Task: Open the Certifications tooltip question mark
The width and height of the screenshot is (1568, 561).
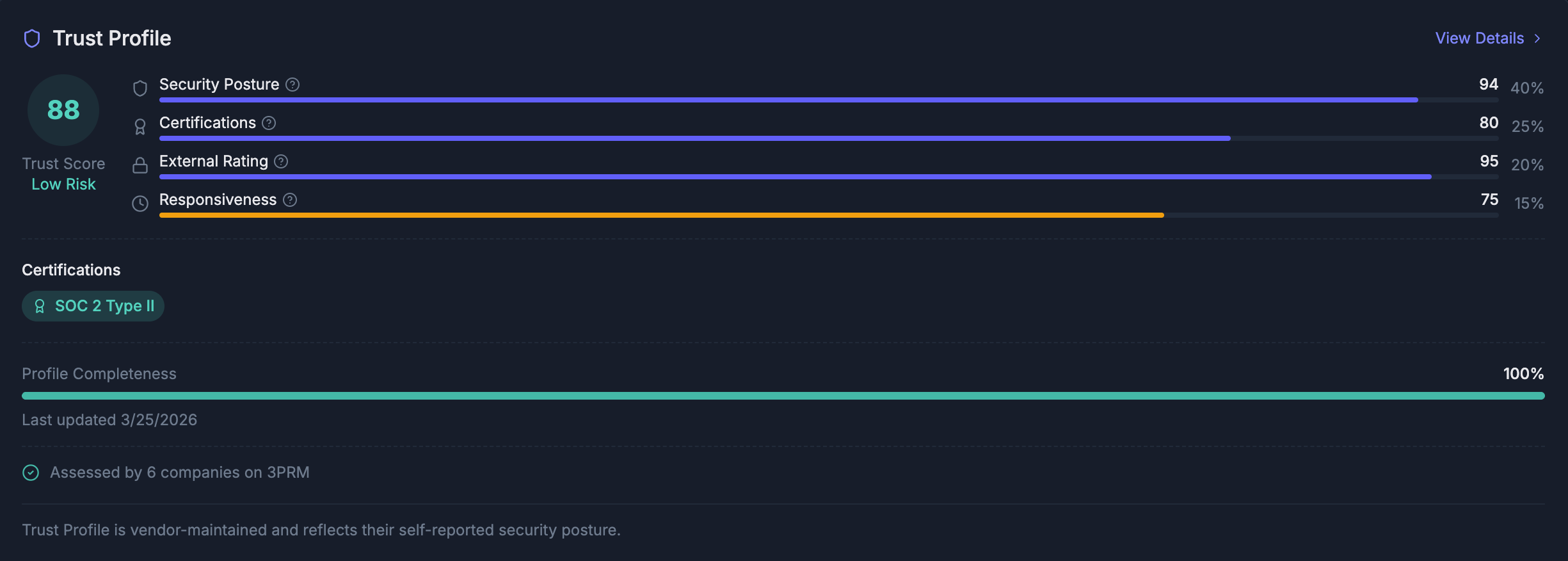Action: pos(268,123)
